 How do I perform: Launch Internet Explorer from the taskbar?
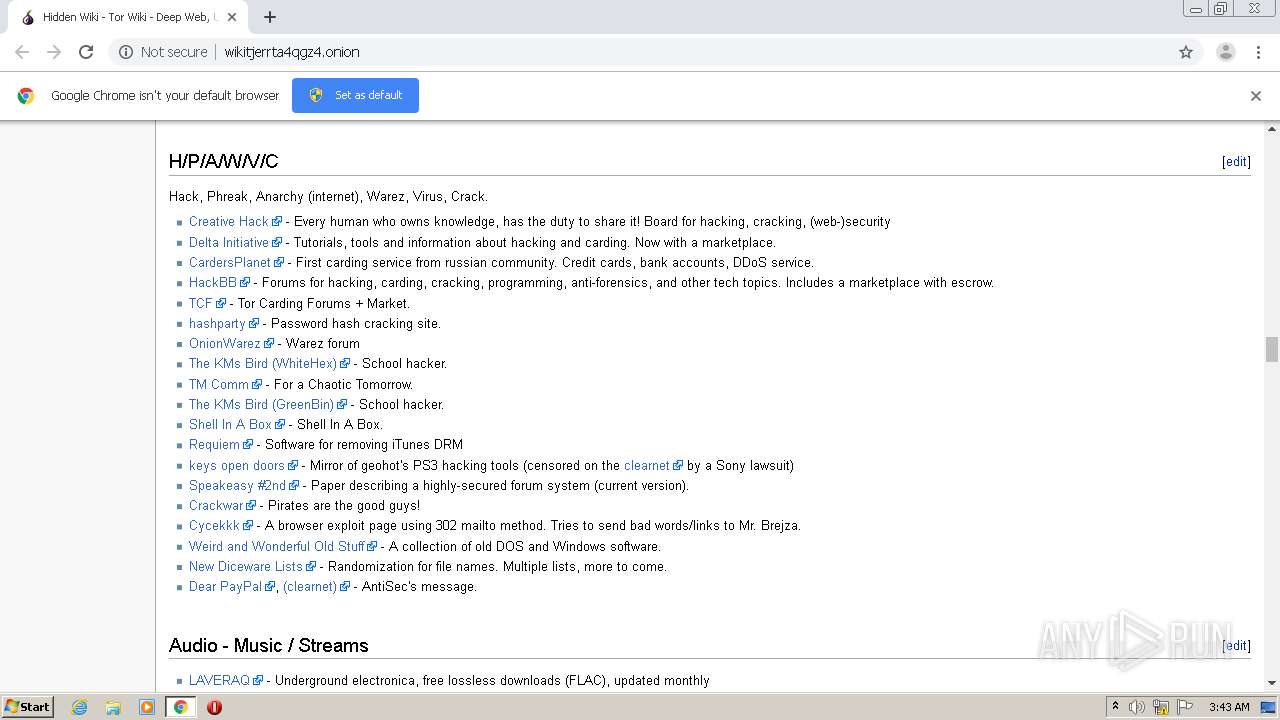tap(80, 707)
